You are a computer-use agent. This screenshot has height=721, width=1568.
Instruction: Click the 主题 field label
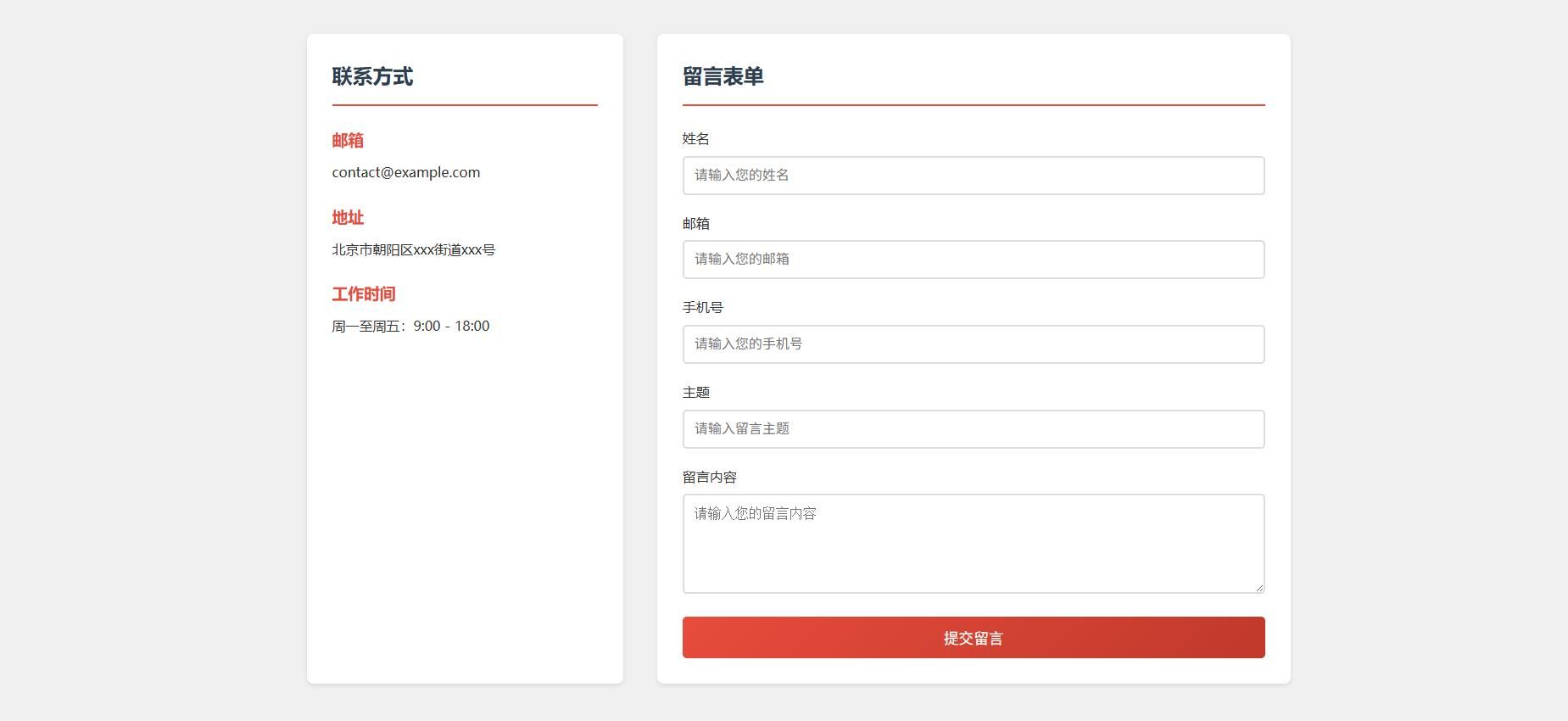point(696,393)
